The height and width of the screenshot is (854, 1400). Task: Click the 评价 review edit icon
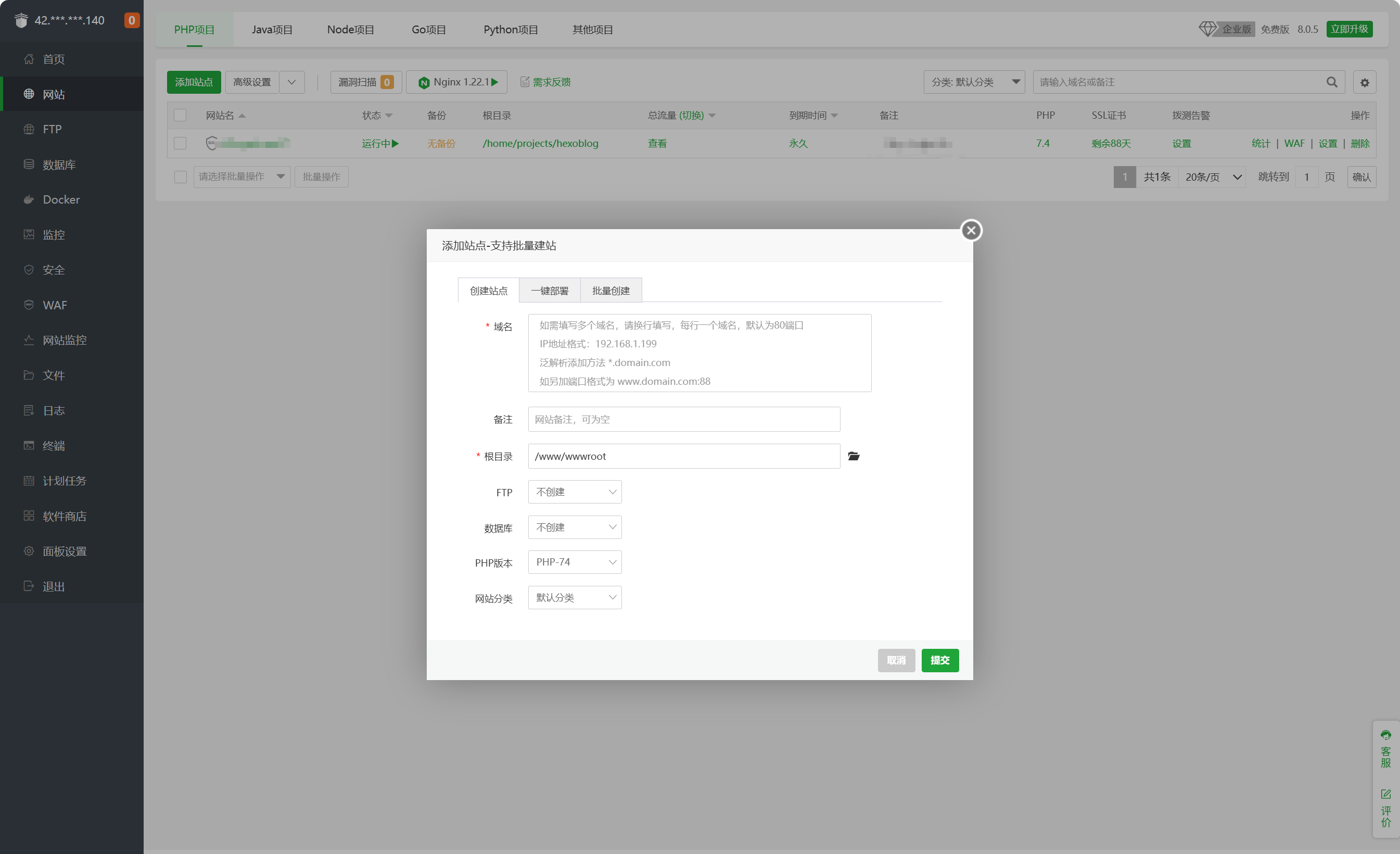coord(1386,794)
